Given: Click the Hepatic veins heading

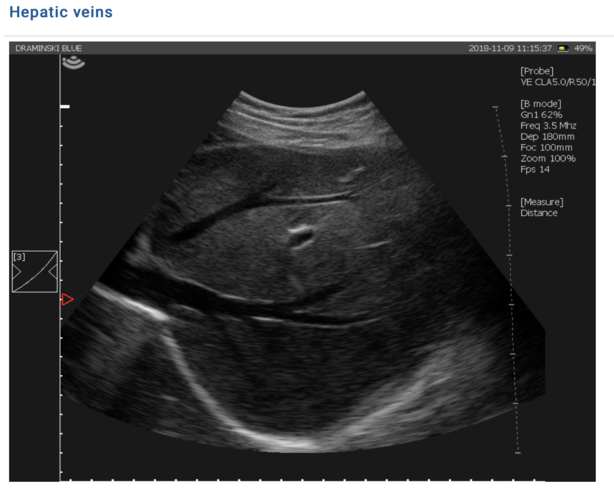Looking at the screenshot, I should coord(61,12).
